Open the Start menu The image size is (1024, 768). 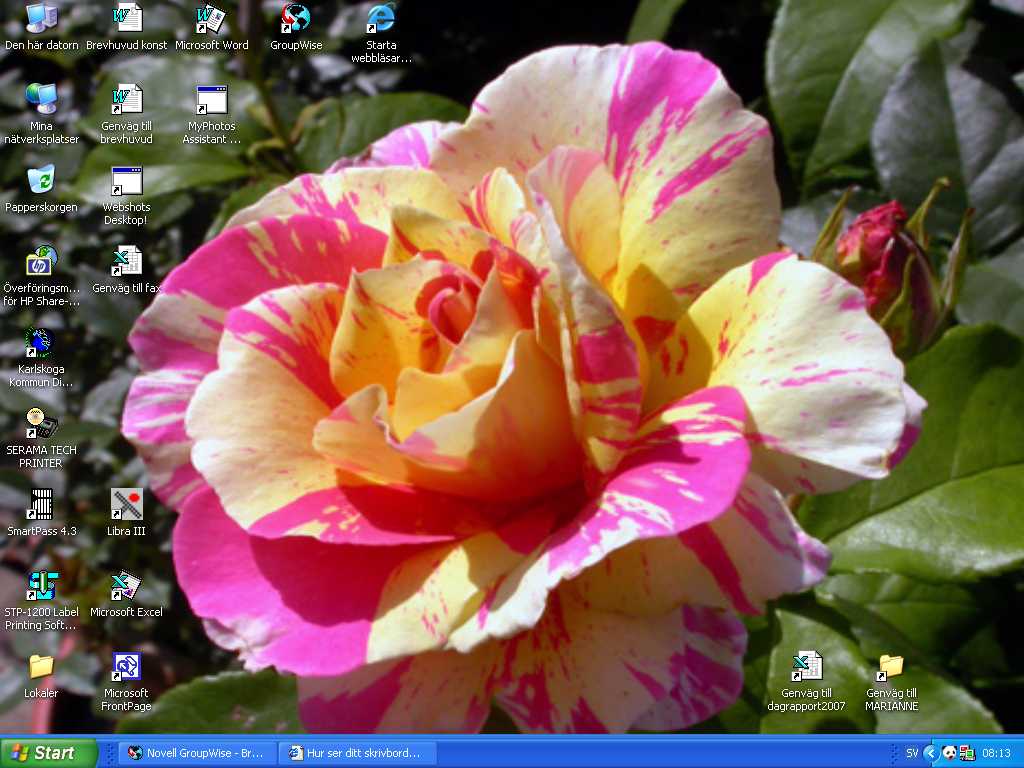point(49,753)
